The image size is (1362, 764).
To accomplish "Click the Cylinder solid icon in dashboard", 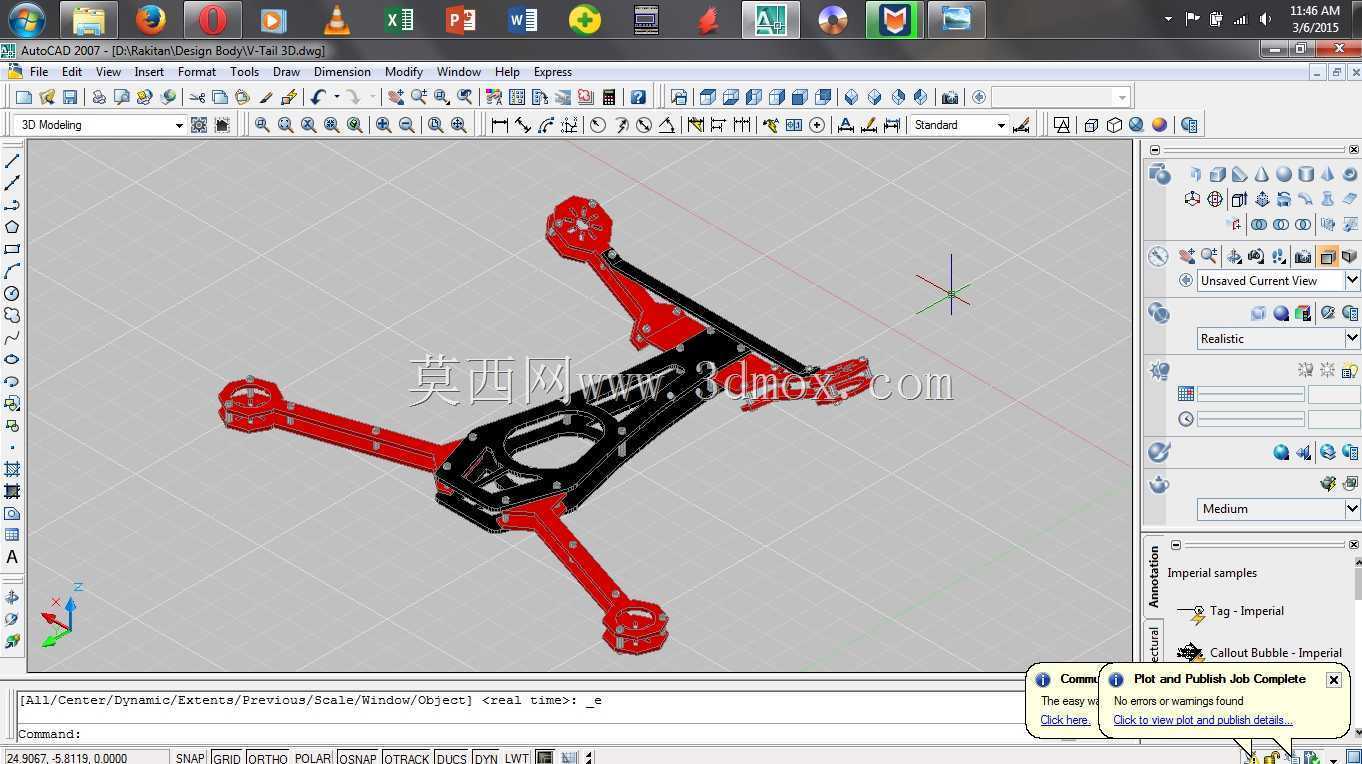I will pos(1306,174).
